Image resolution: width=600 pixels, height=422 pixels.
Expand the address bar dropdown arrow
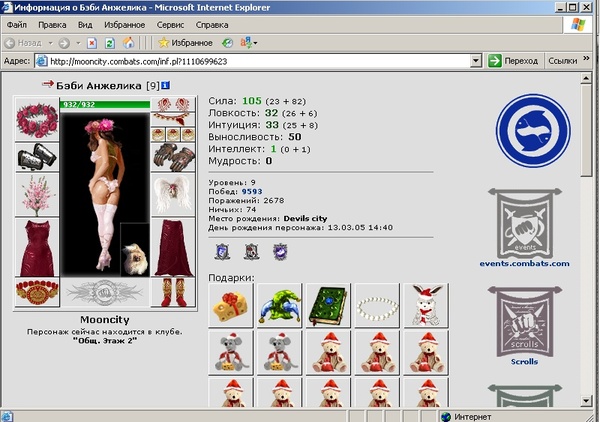pyautogui.click(x=476, y=61)
